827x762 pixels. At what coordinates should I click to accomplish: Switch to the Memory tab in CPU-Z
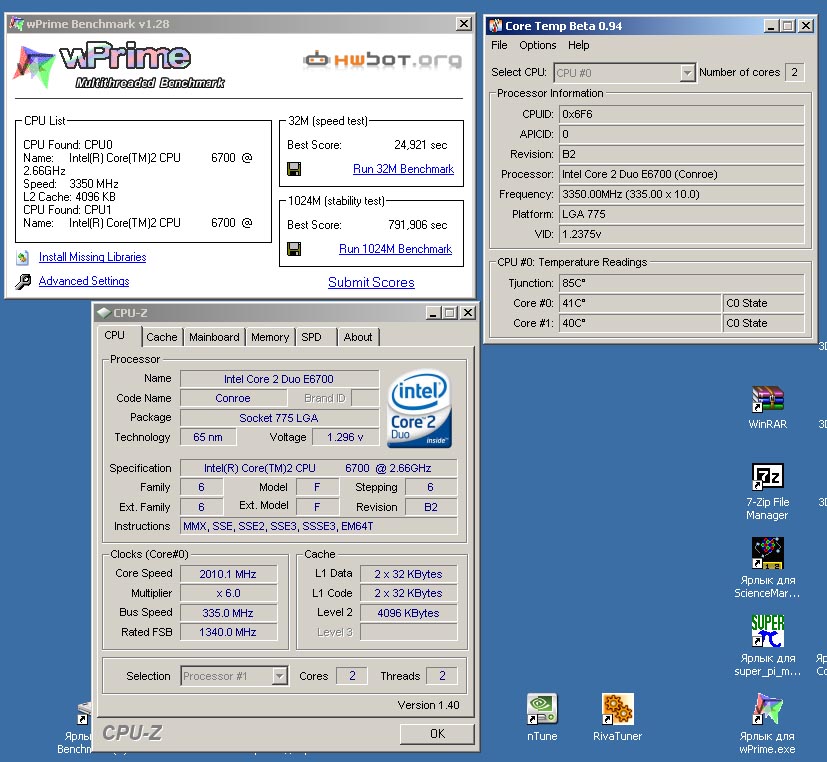coord(270,337)
